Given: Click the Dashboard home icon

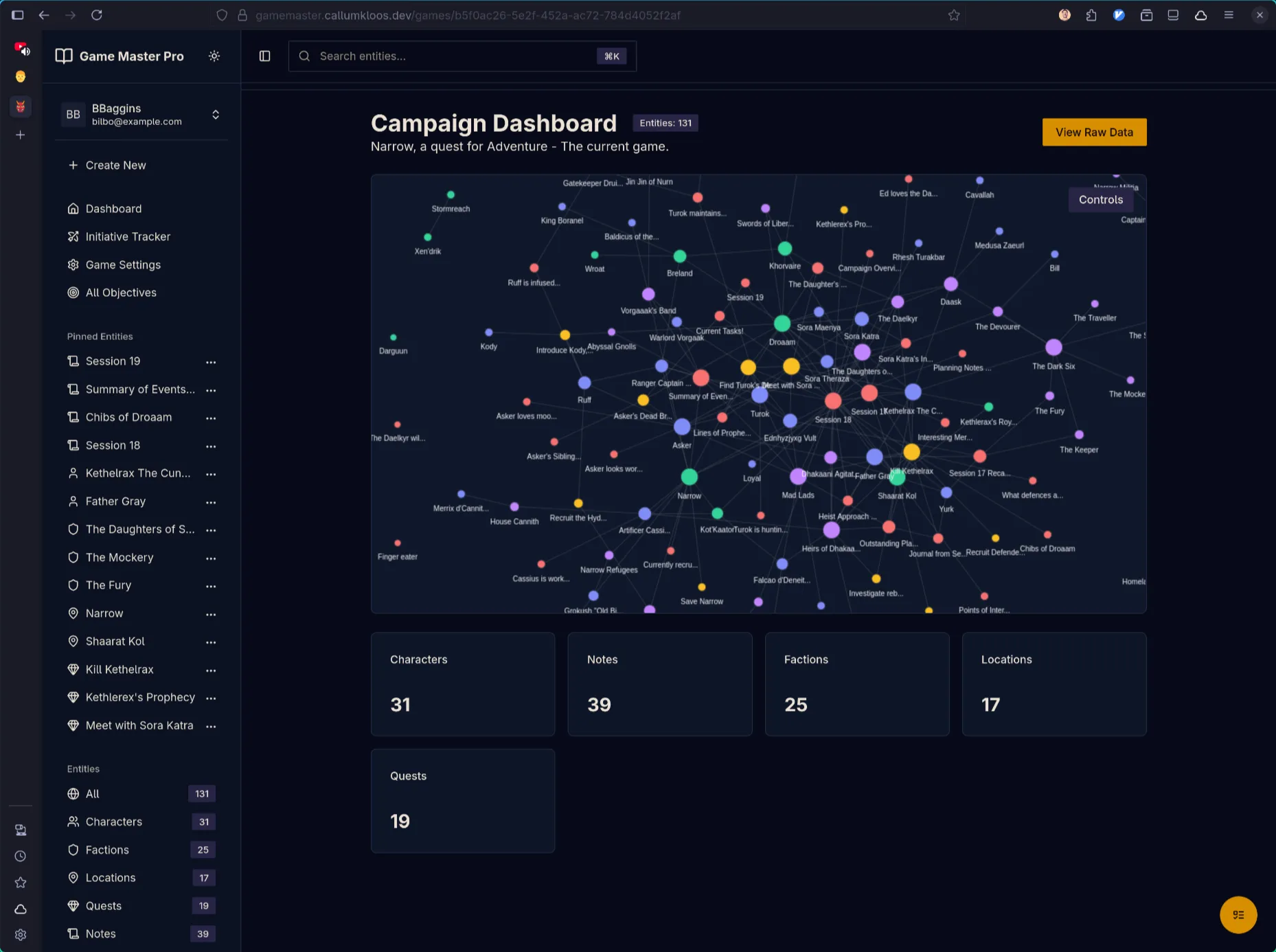Looking at the screenshot, I should (x=73, y=209).
